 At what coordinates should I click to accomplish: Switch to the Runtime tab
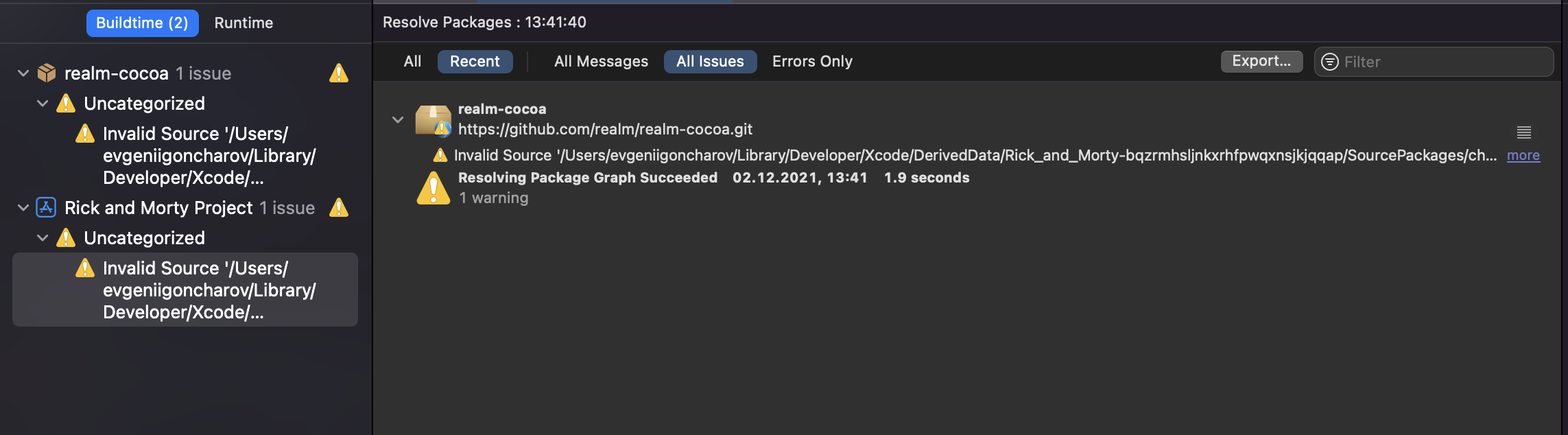coord(243,23)
